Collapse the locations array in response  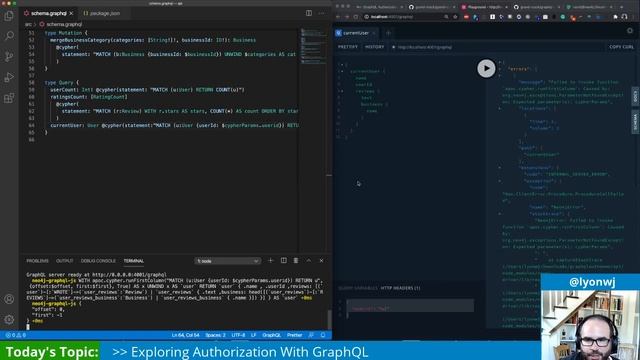point(500,109)
